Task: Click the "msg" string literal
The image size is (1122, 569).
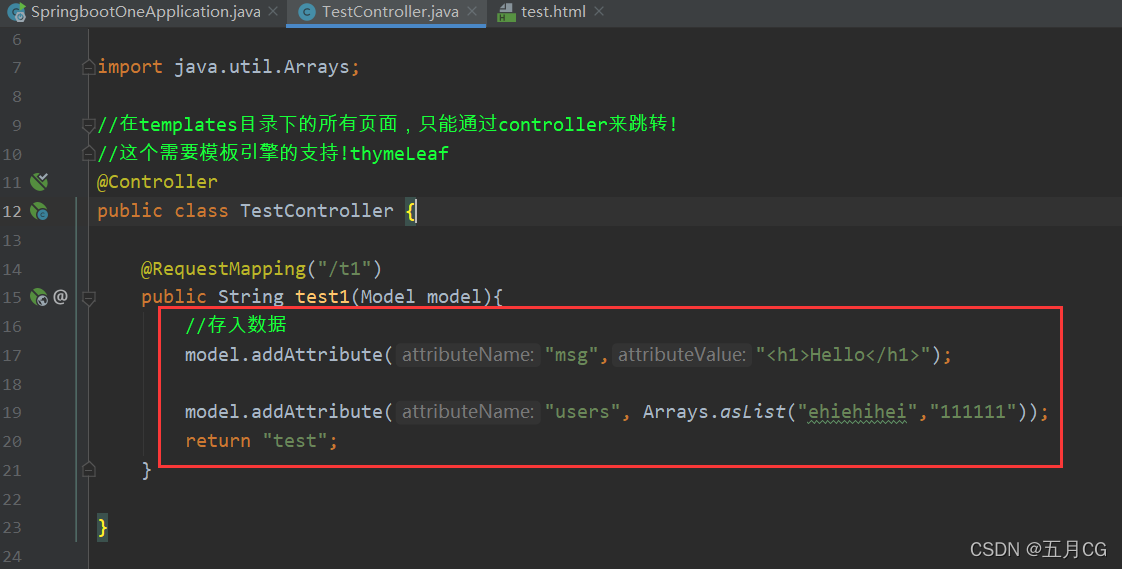Action: coord(571,354)
